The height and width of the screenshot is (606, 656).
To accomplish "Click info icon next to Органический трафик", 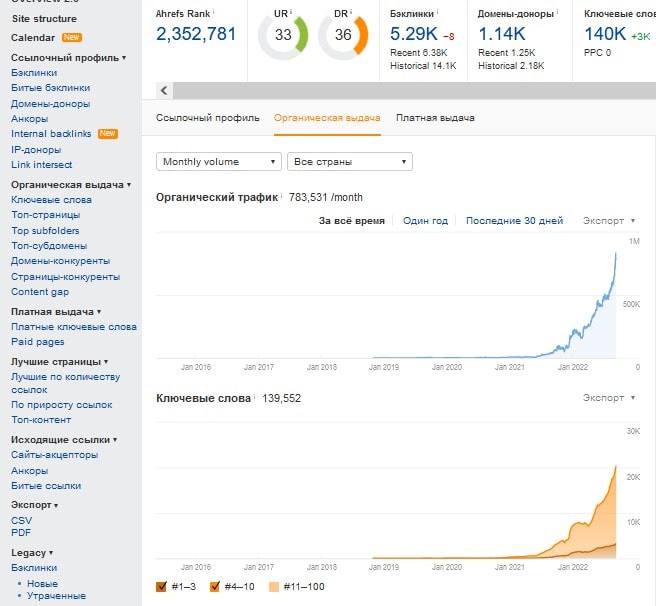I will click(x=283, y=197).
